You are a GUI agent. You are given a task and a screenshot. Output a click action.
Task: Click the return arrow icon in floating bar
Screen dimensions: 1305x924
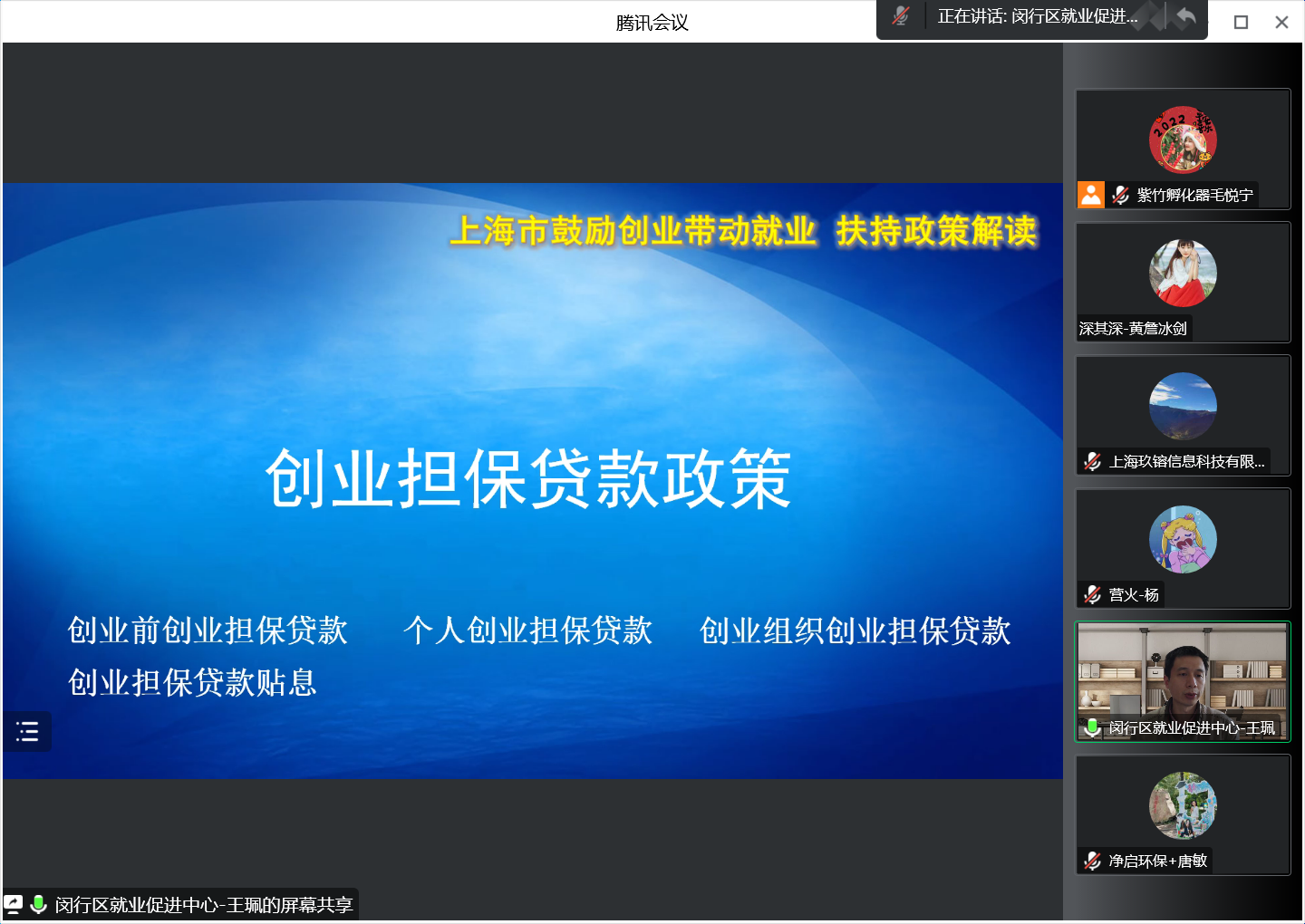[x=1185, y=16]
